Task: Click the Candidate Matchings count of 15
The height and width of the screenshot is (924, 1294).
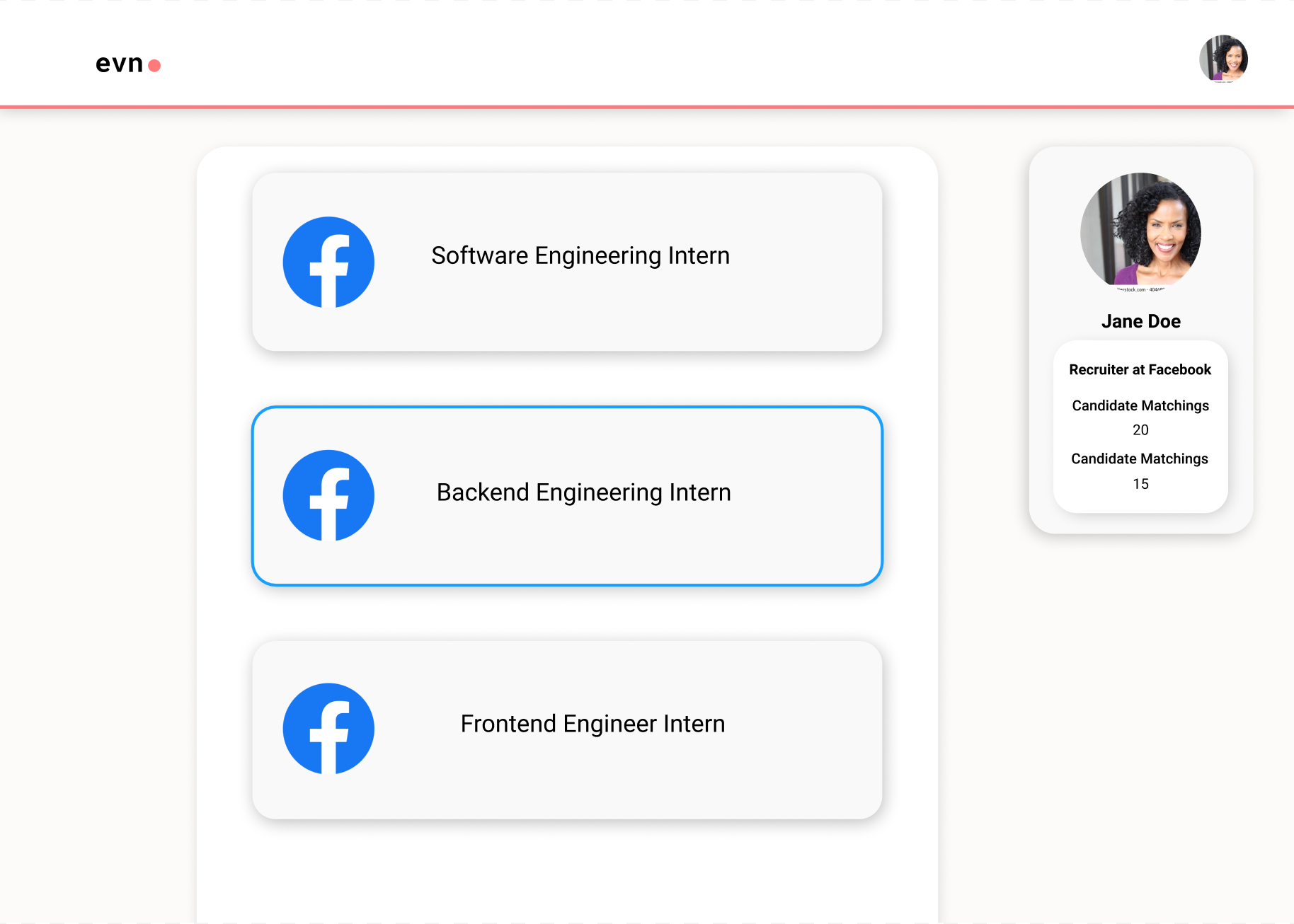Action: 1140,484
